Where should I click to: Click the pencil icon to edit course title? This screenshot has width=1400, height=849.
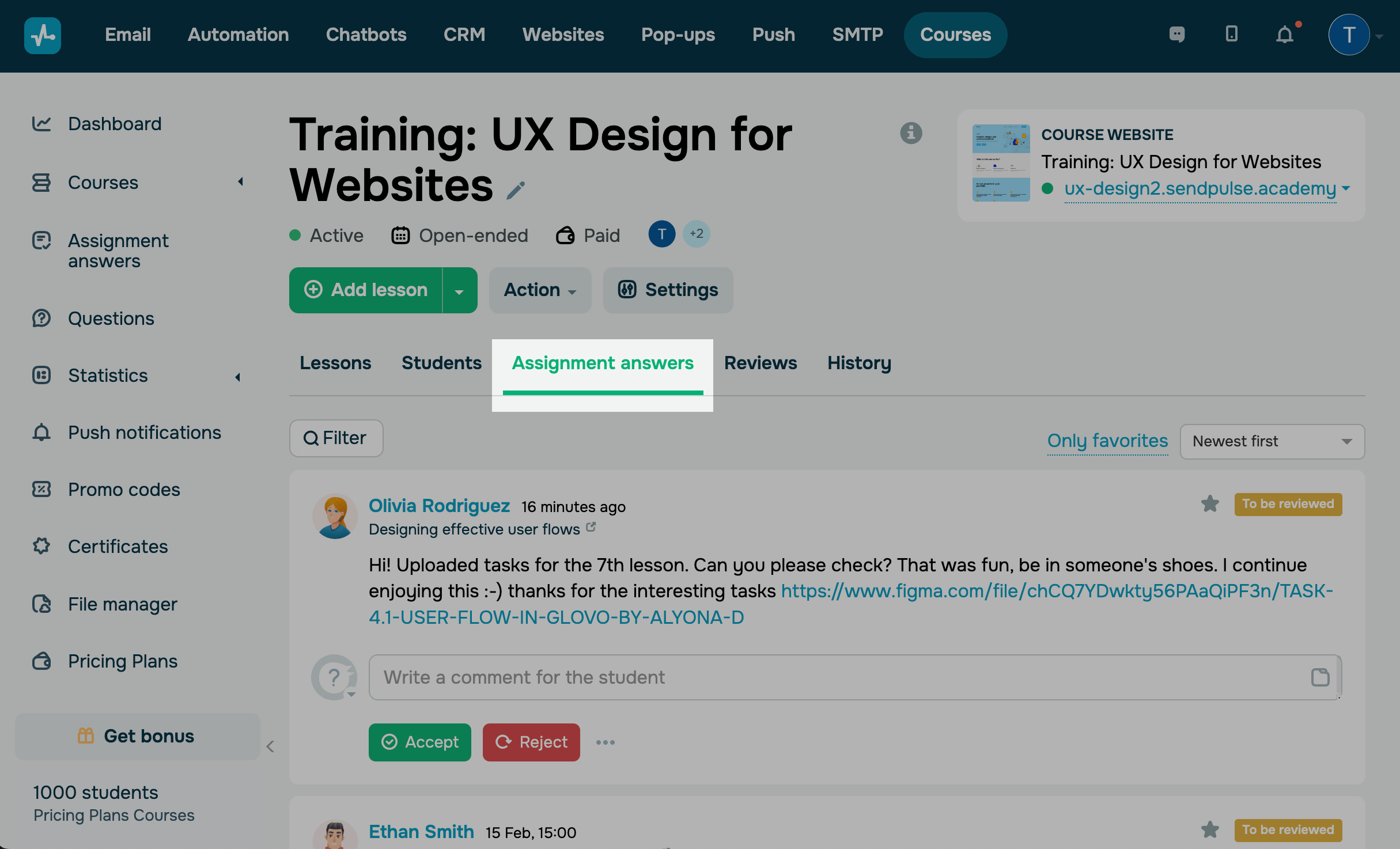[516, 190]
